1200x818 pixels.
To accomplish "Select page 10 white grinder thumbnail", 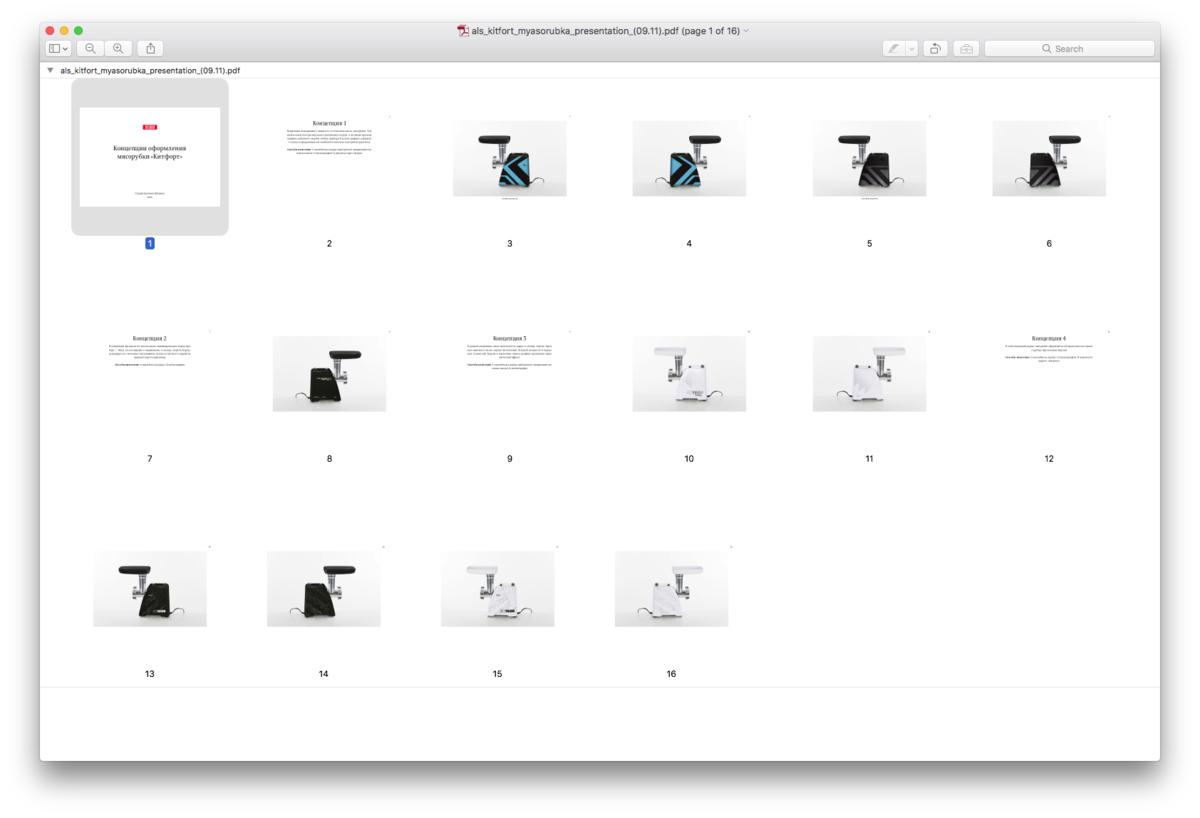I will click(689, 373).
